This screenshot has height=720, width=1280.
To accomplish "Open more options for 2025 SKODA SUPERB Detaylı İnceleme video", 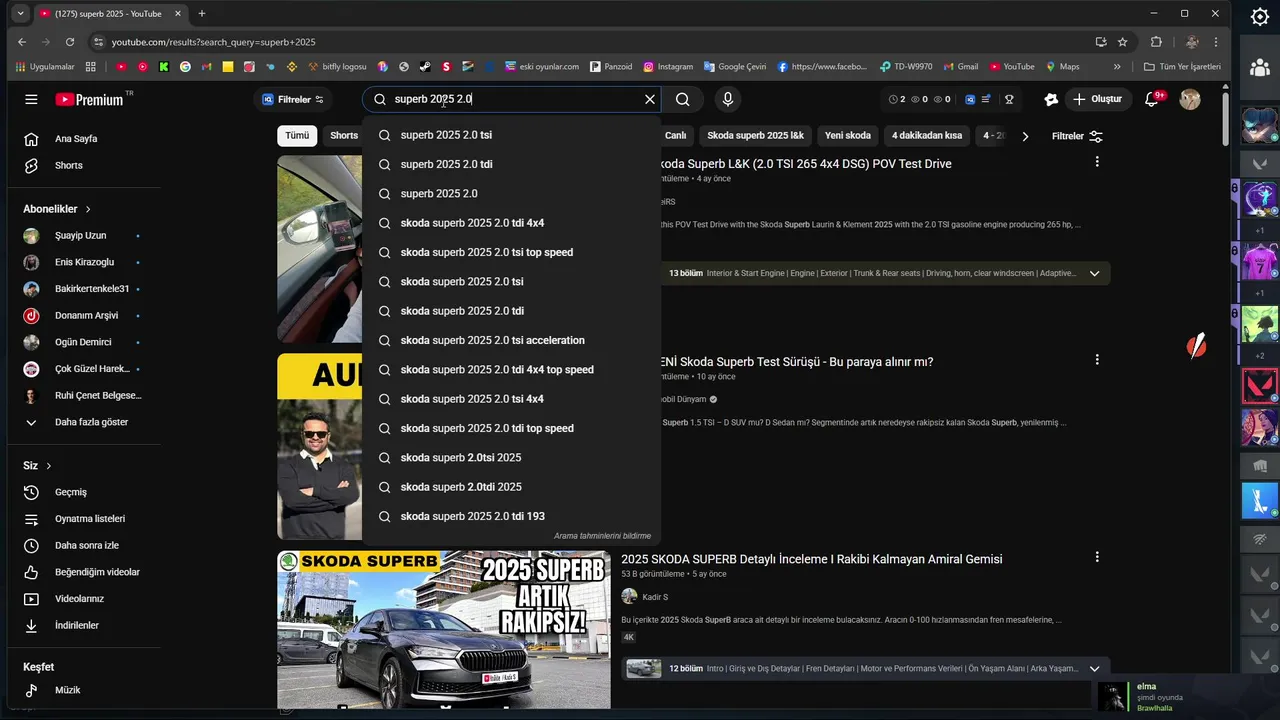I will coord(1097,557).
